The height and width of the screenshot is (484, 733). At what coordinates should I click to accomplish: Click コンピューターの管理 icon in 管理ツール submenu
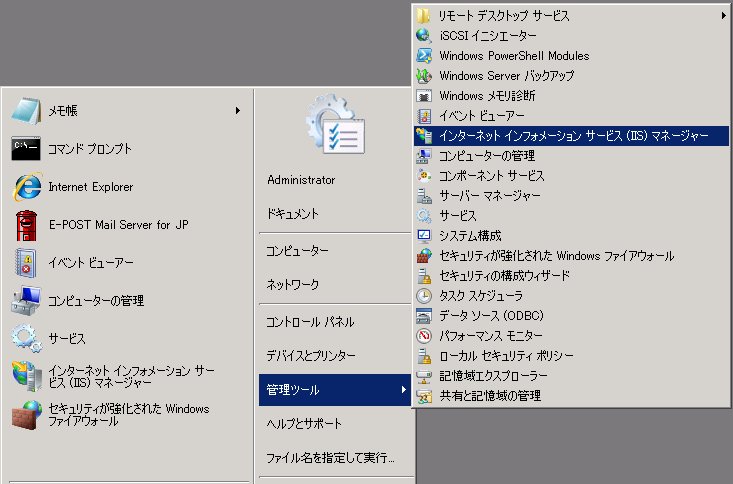tap(424, 156)
